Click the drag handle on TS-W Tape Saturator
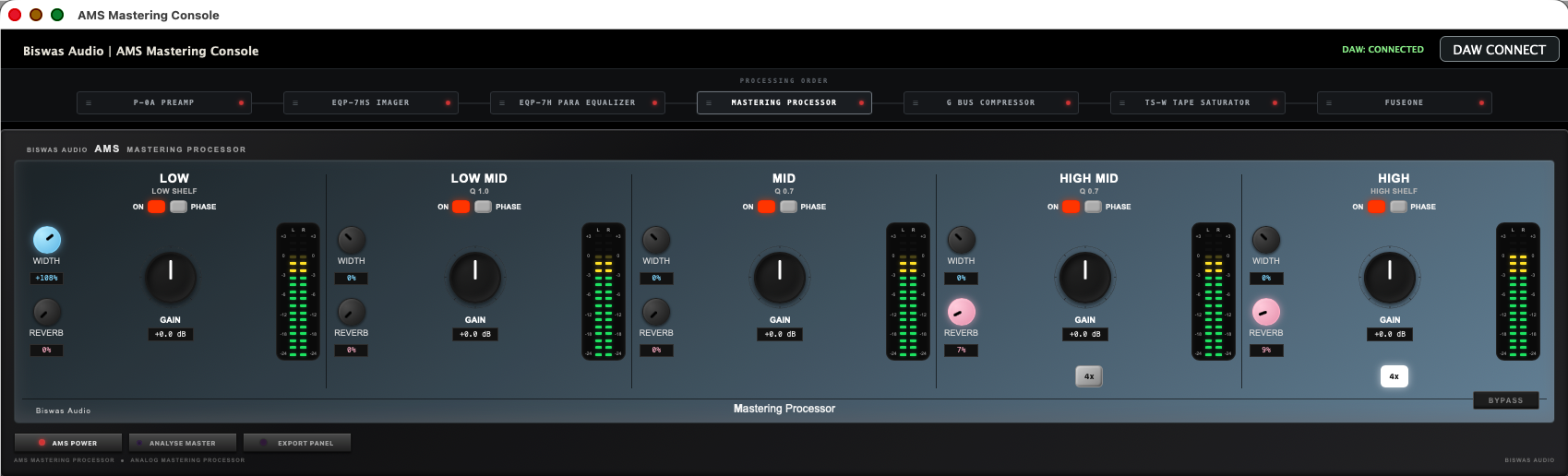 [x=1122, y=102]
